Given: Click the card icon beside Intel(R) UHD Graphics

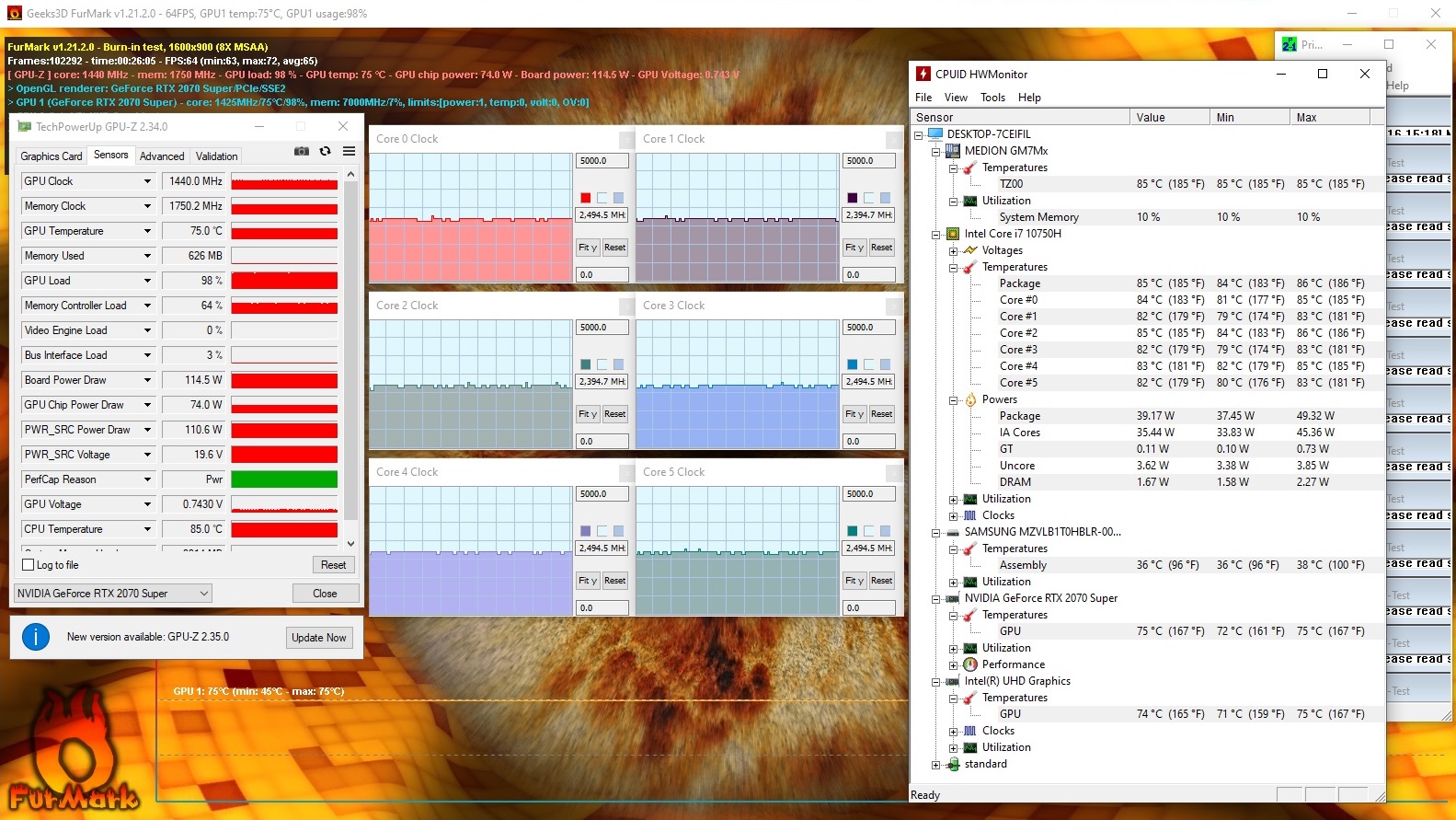Looking at the screenshot, I should coord(953,681).
